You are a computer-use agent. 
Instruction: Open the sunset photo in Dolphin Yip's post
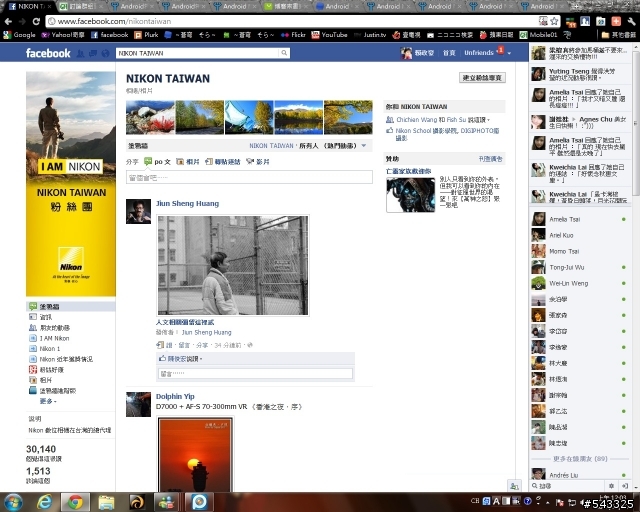click(x=196, y=454)
